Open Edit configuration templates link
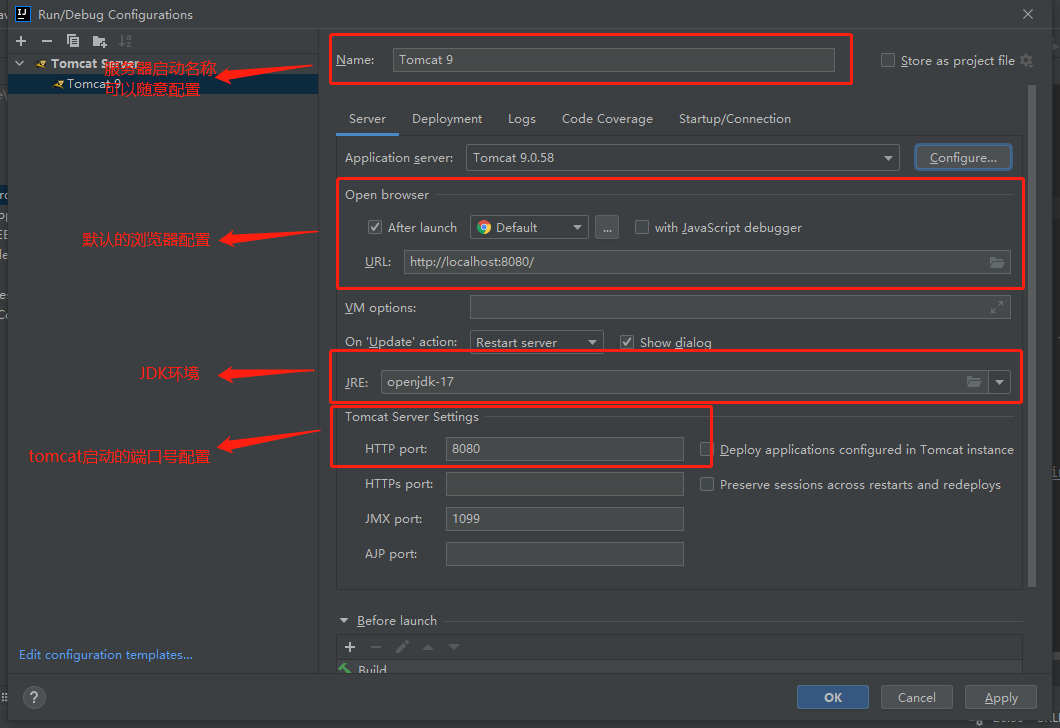1060x728 pixels. point(105,654)
